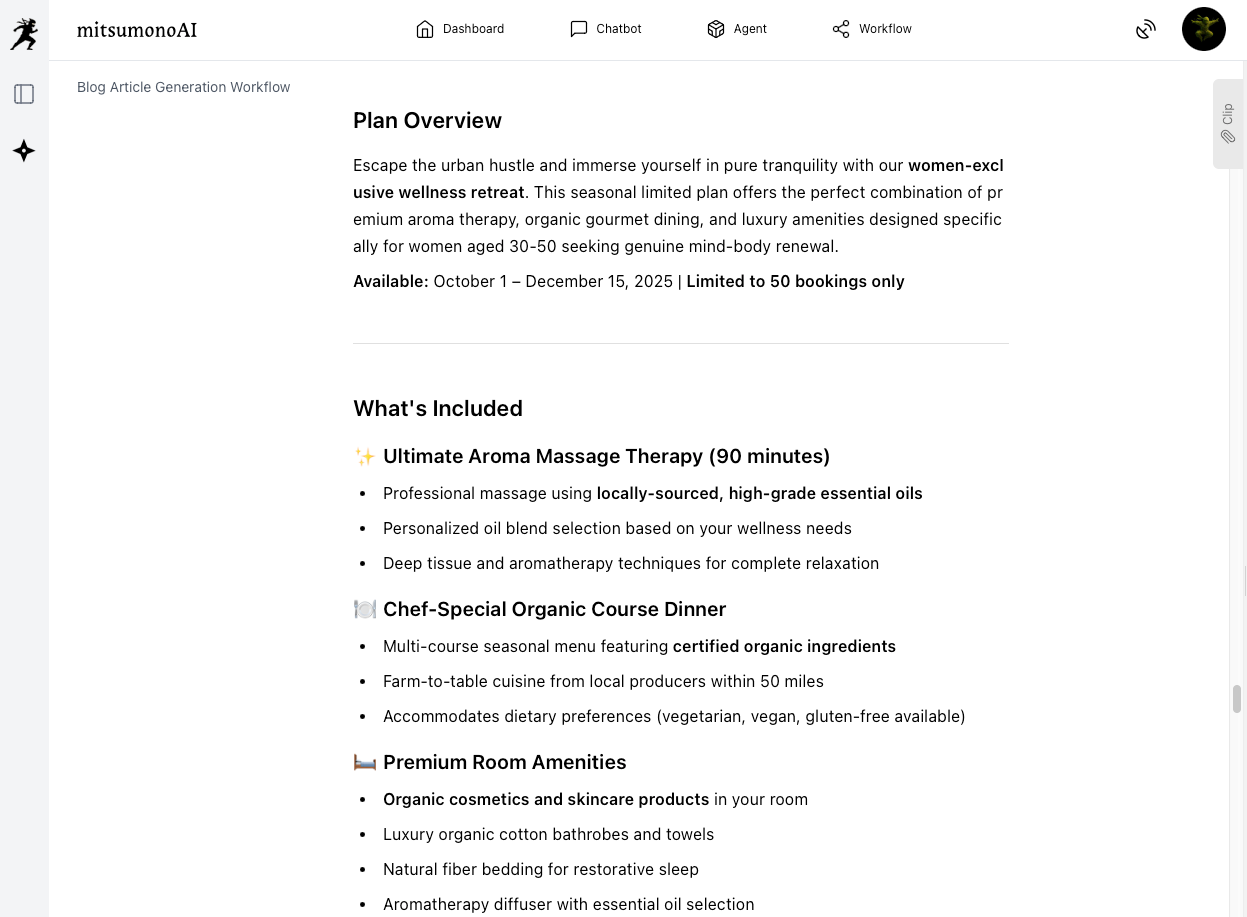The height and width of the screenshot is (917, 1247).
Task: Click the sparkle AI icon in sidebar
Action: tap(24, 151)
